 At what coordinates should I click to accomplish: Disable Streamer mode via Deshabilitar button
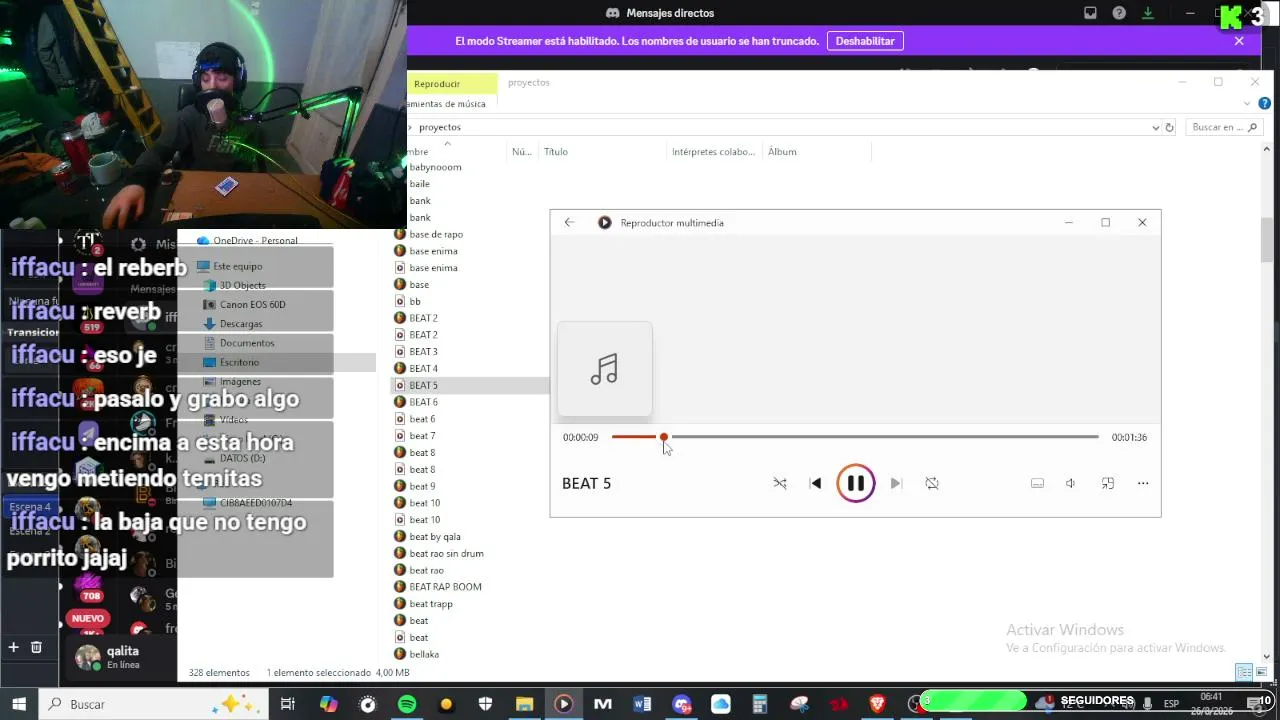(x=865, y=41)
